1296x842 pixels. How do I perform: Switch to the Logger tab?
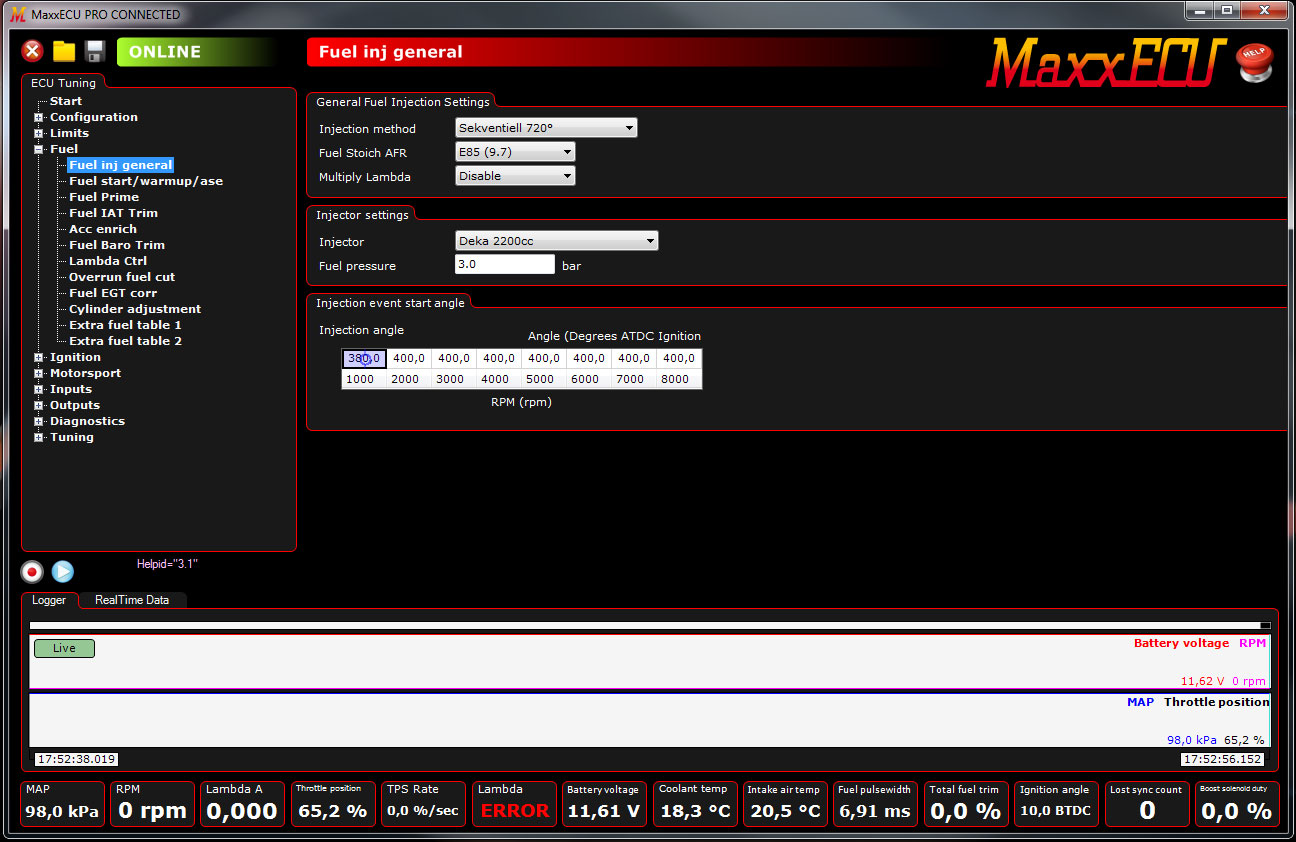pos(49,600)
